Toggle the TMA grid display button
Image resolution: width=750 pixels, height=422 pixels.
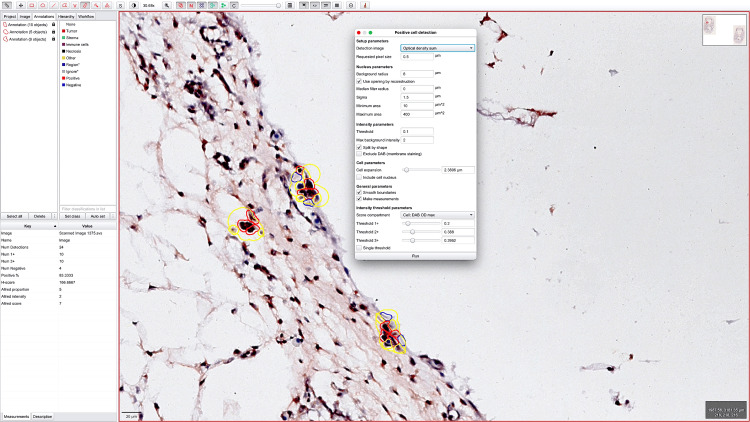[202, 5]
